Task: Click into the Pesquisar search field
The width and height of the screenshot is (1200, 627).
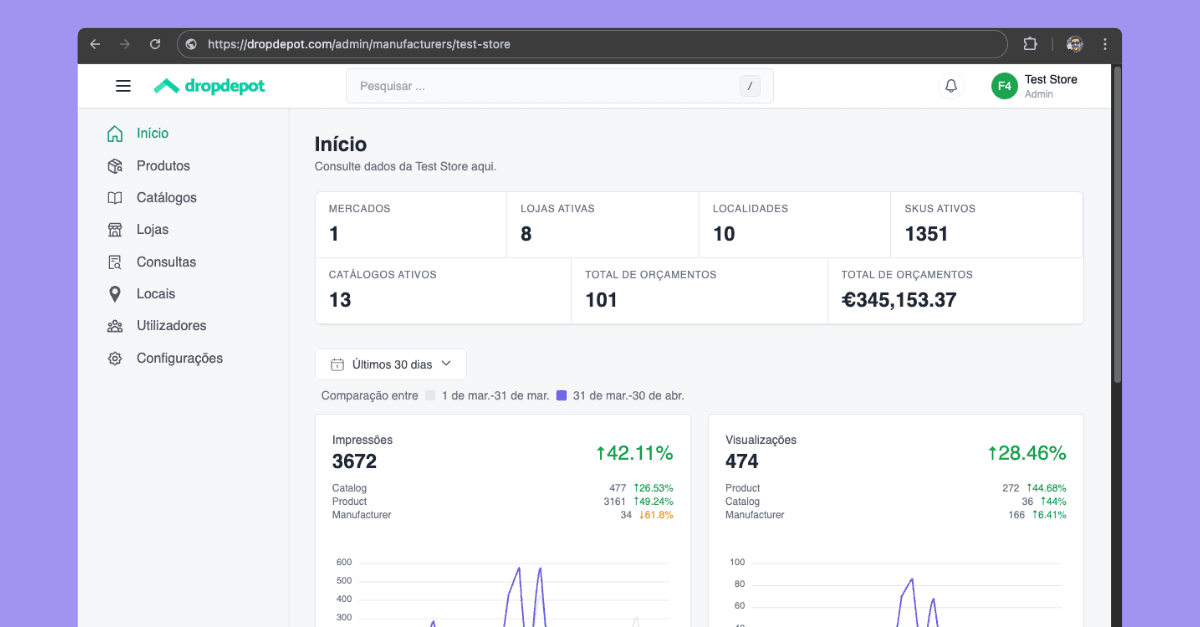Action: 560,86
